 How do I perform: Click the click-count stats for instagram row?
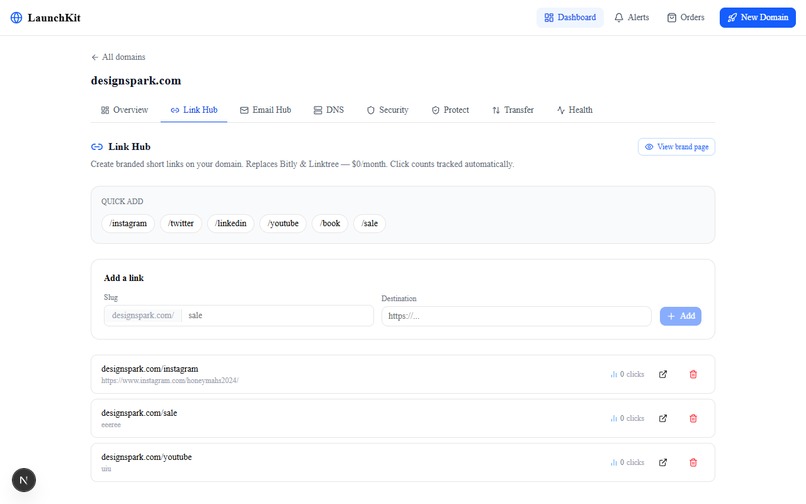click(x=627, y=374)
